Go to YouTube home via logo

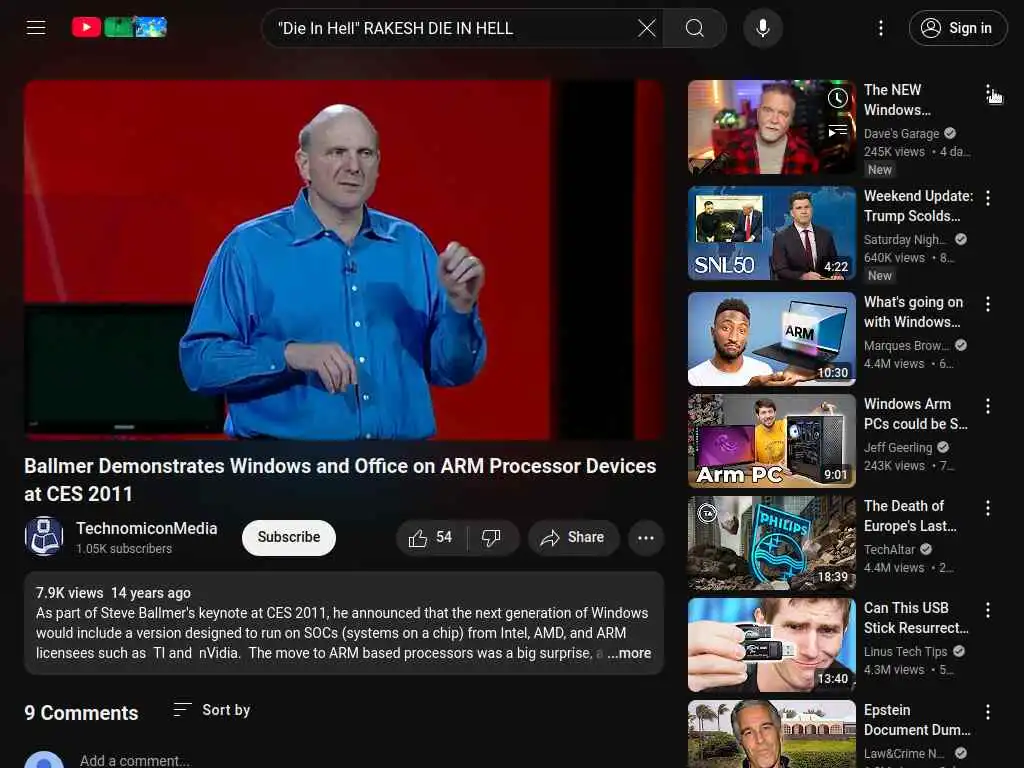coord(119,27)
